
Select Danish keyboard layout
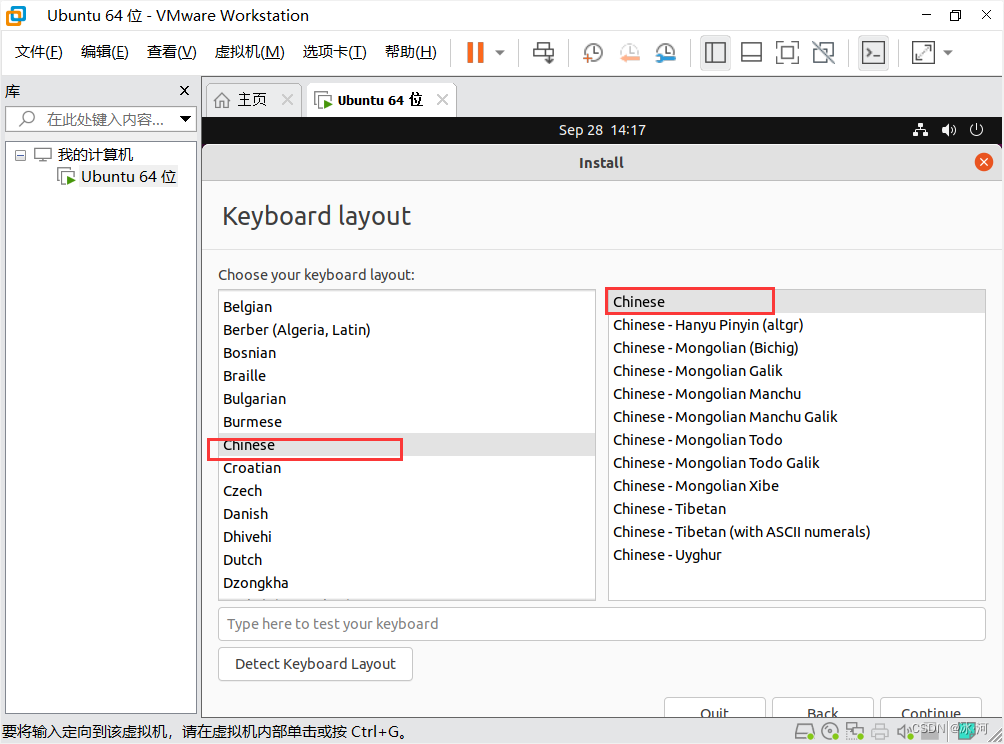pyautogui.click(x=407, y=514)
